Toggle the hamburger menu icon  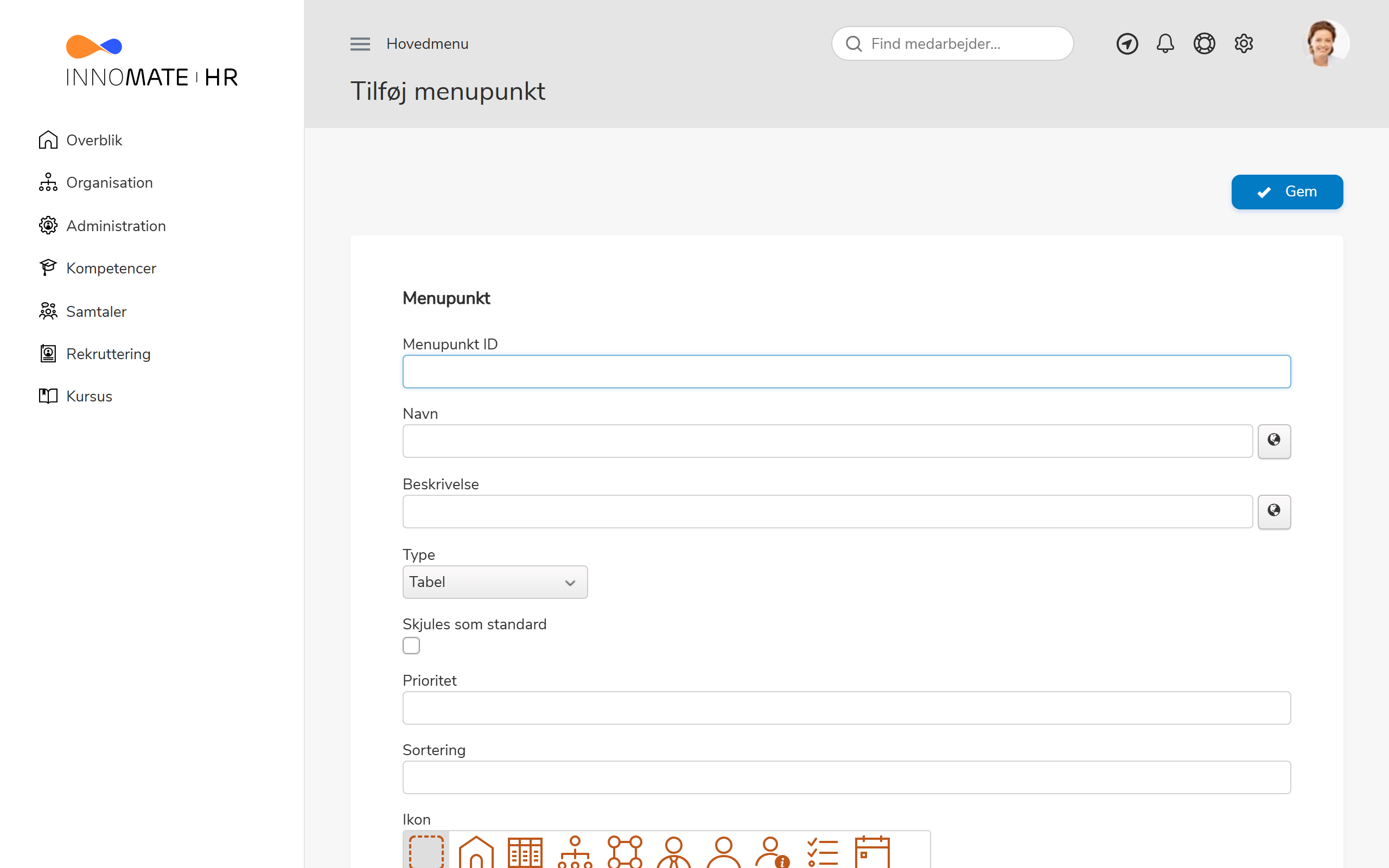pos(360,43)
